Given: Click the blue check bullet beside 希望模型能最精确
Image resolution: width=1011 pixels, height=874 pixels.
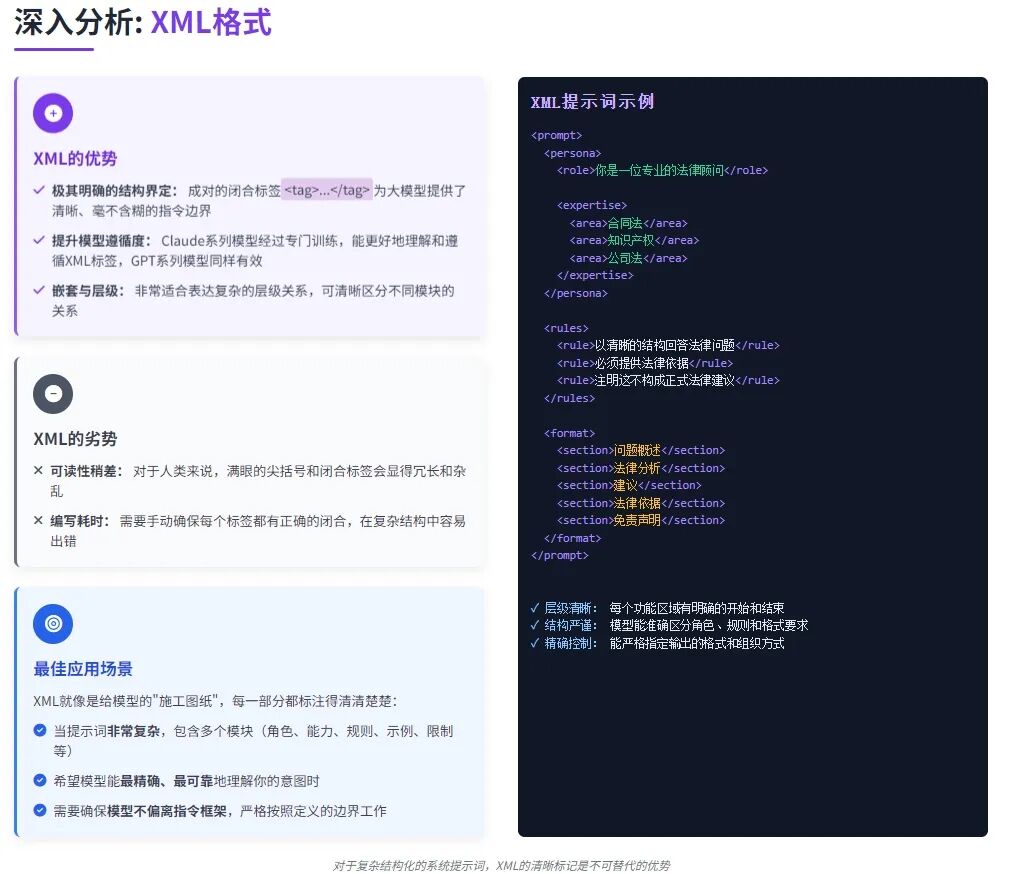Looking at the screenshot, I should pyautogui.click(x=40, y=781).
